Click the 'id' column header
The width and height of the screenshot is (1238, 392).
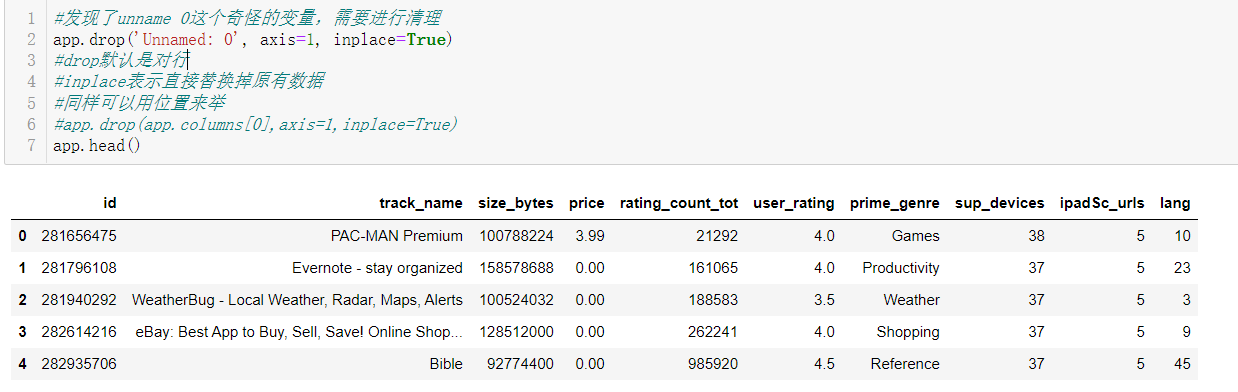(x=109, y=203)
